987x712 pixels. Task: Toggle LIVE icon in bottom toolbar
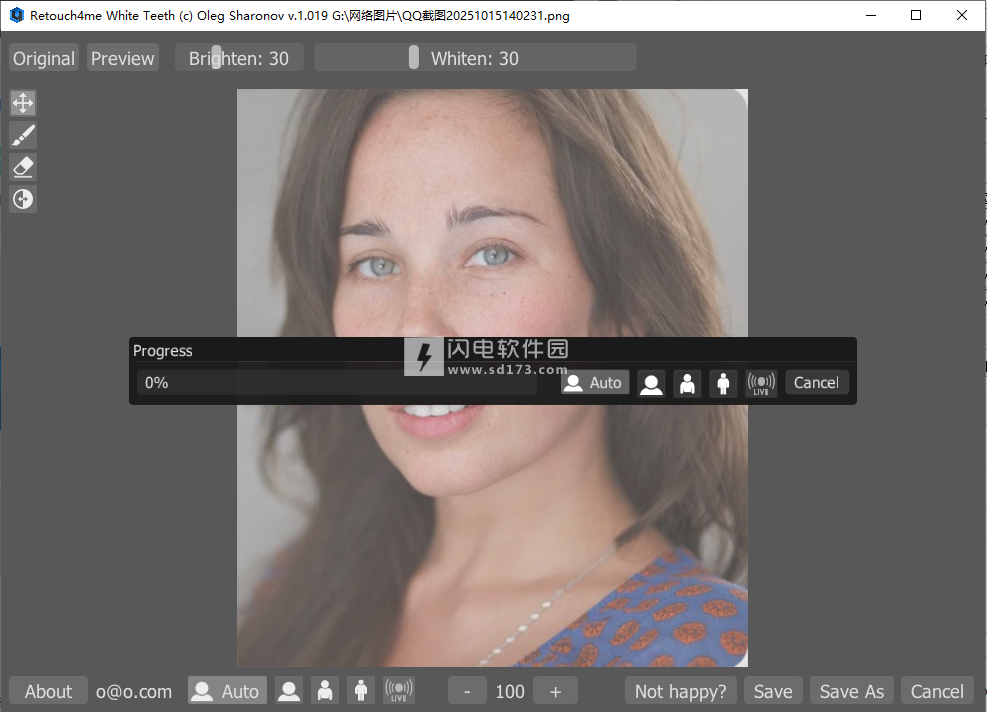click(x=399, y=691)
